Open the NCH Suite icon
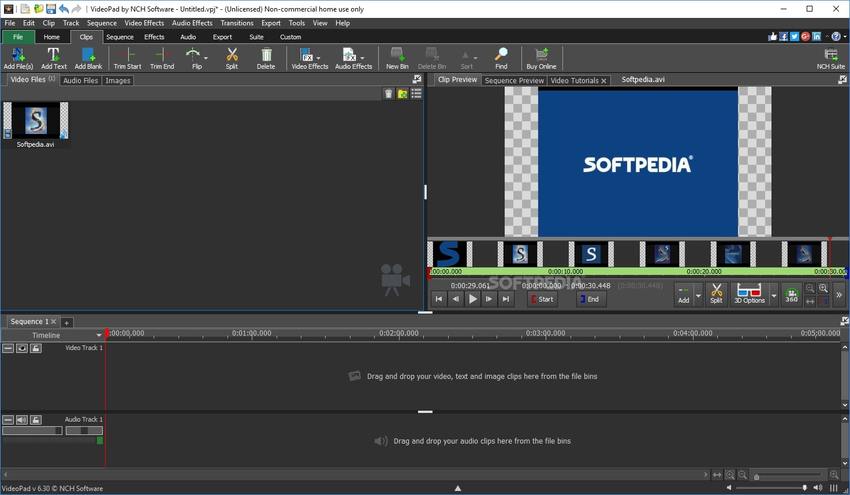 [830, 58]
